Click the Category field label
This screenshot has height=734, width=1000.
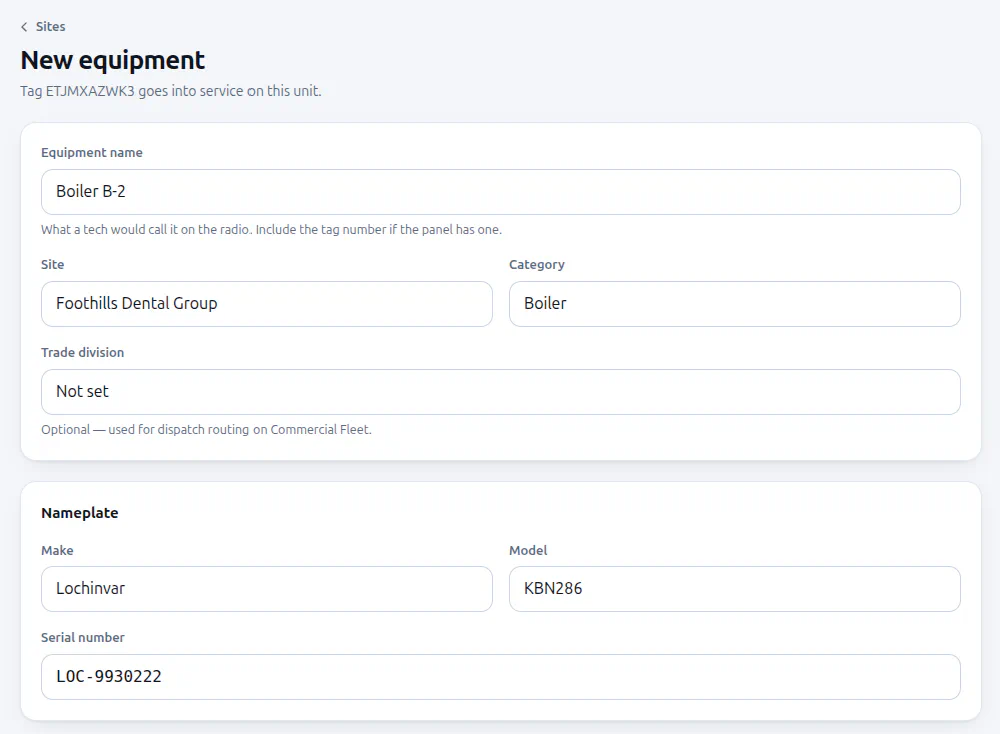coord(537,265)
